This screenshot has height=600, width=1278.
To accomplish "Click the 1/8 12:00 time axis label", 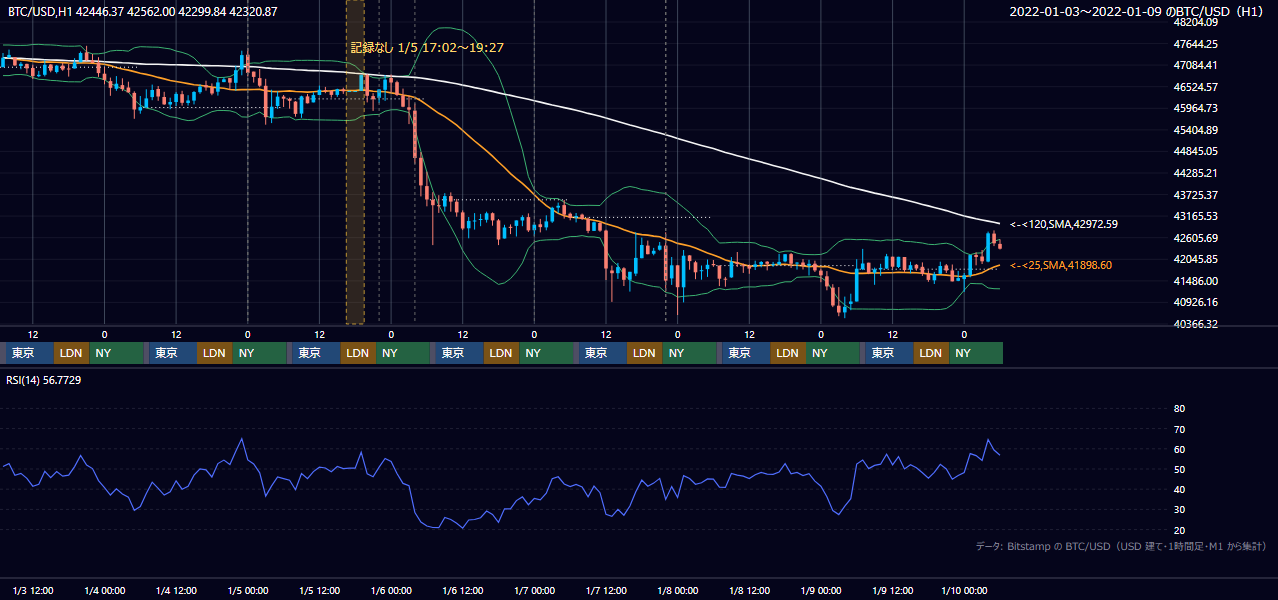I will pyautogui.click(x=749, y=590).
